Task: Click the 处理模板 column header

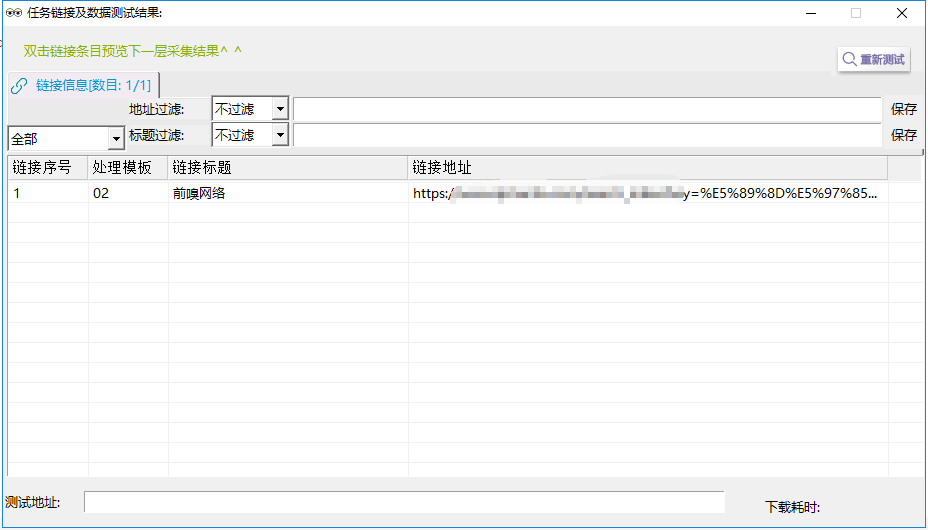Action: click(x=127, y=168)
